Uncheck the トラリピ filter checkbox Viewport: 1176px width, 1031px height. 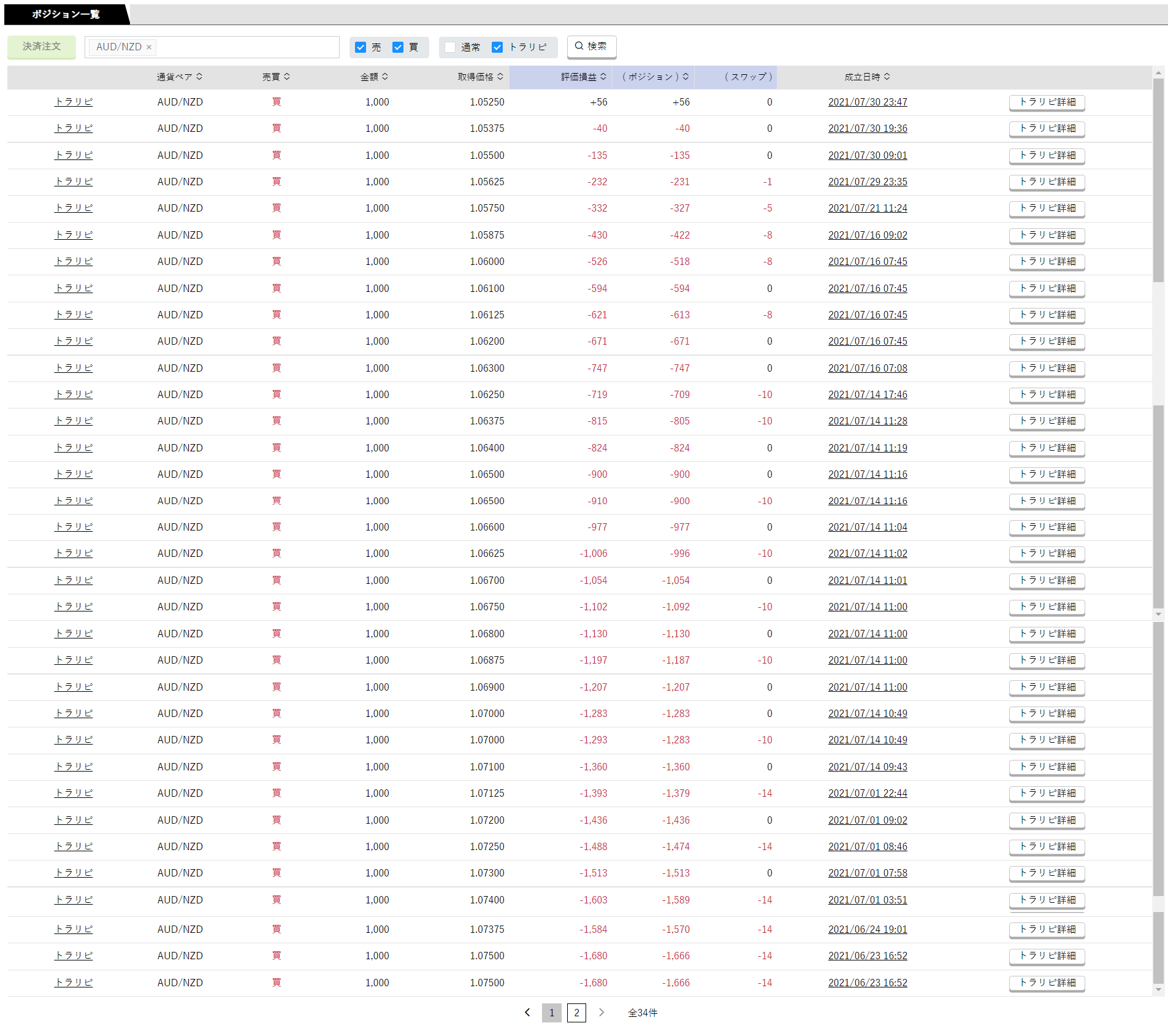click(497, 47)
